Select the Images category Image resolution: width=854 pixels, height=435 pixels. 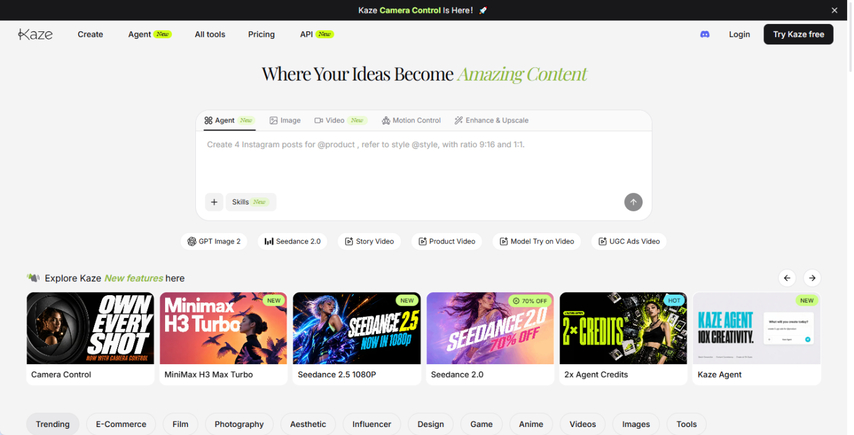[x=636, y=424]
